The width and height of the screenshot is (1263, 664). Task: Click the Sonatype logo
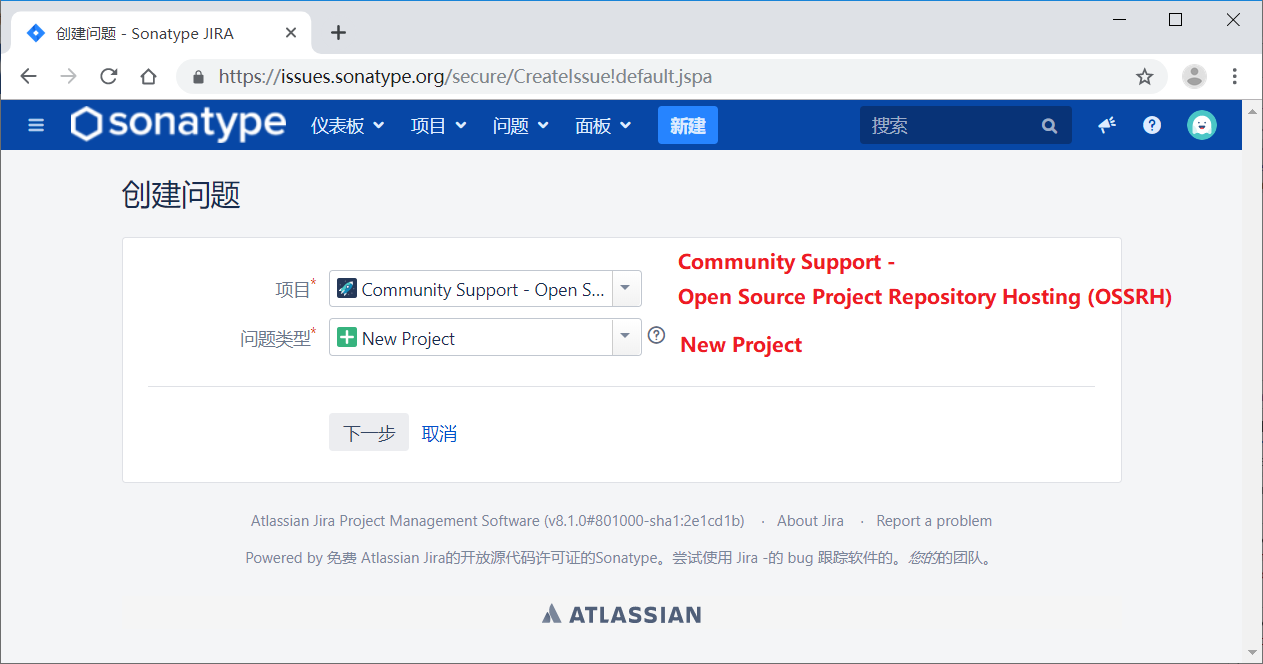pos(178,124)
